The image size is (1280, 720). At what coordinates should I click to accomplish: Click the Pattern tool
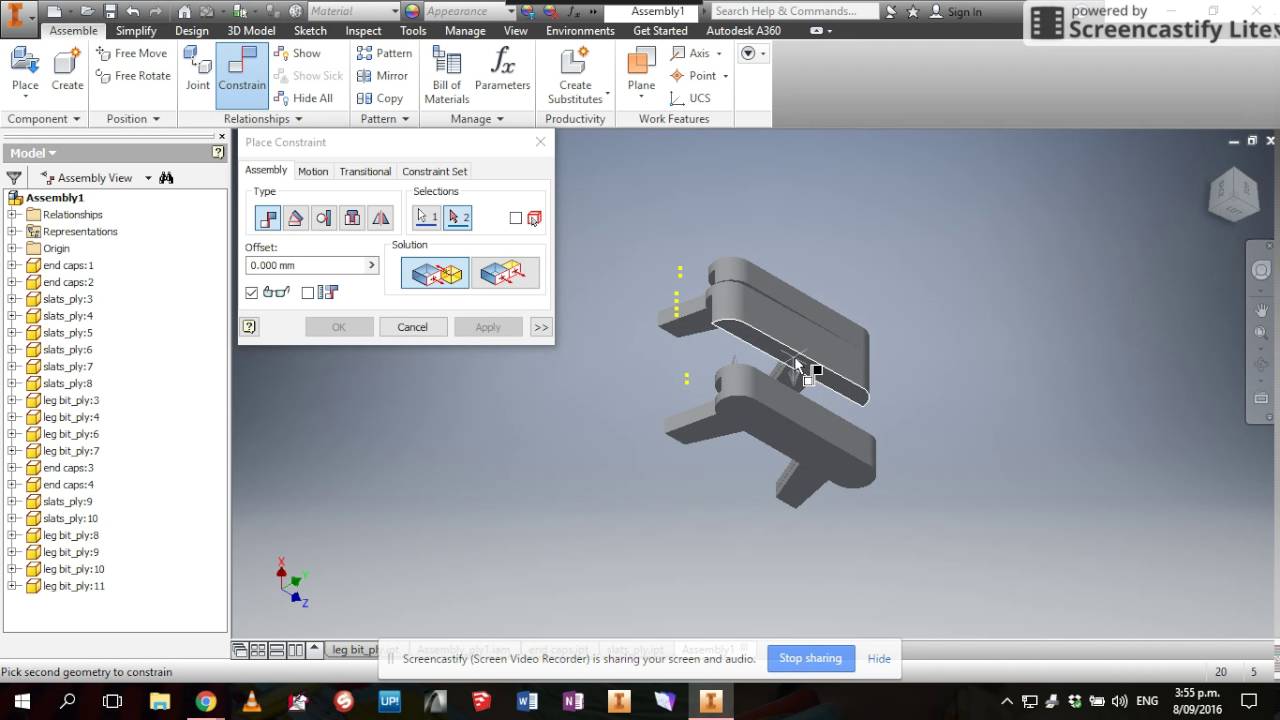pos(384,53)
